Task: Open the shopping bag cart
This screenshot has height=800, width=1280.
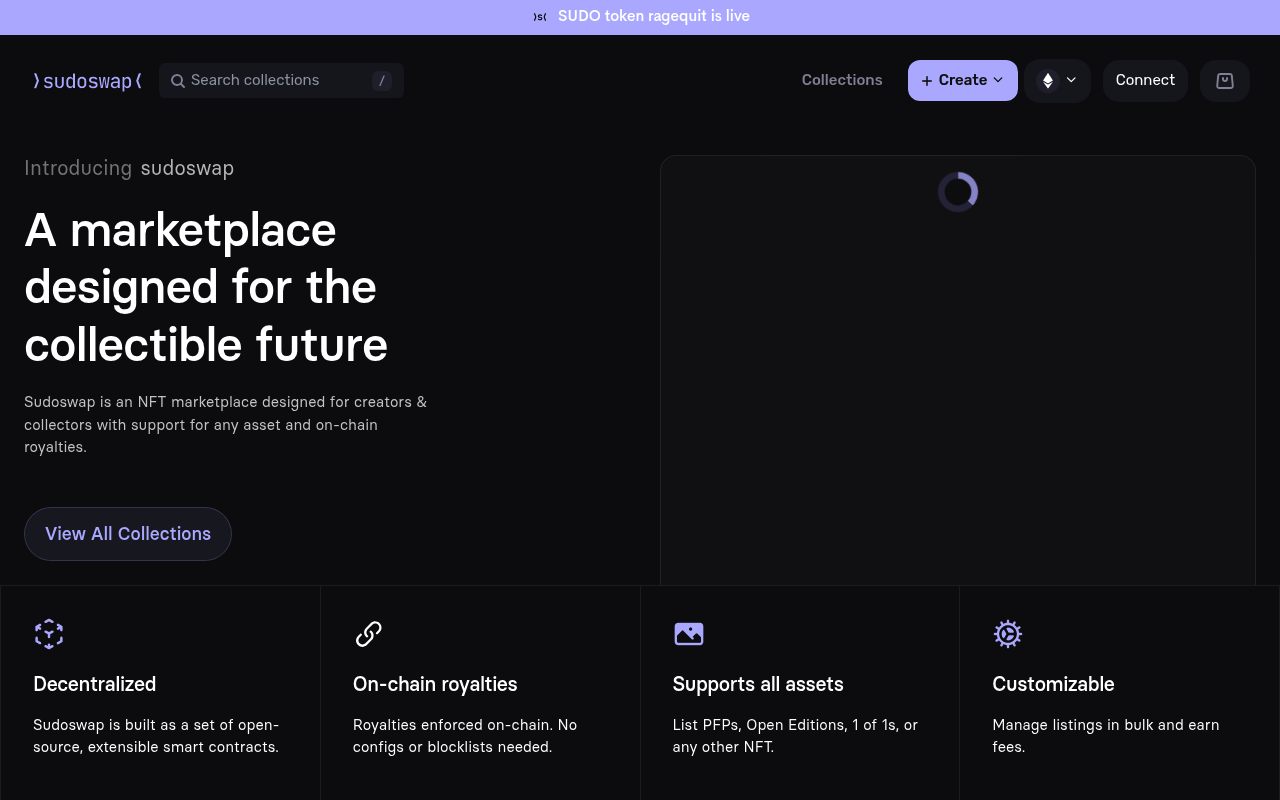Action: (1225, 81)
